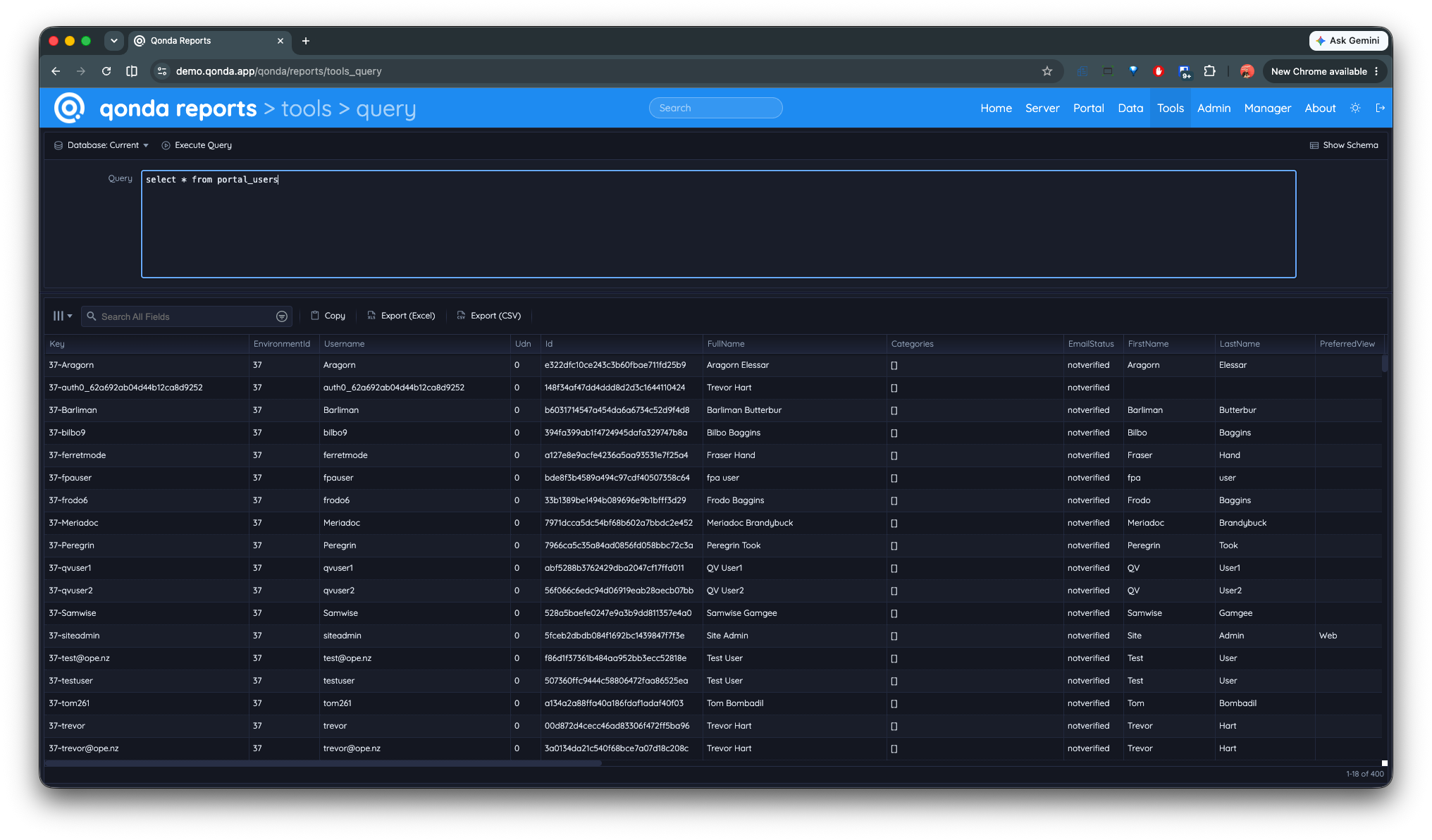
Task: Select the trevor@ope.nz username cell
Action: (x=414, y=748)
